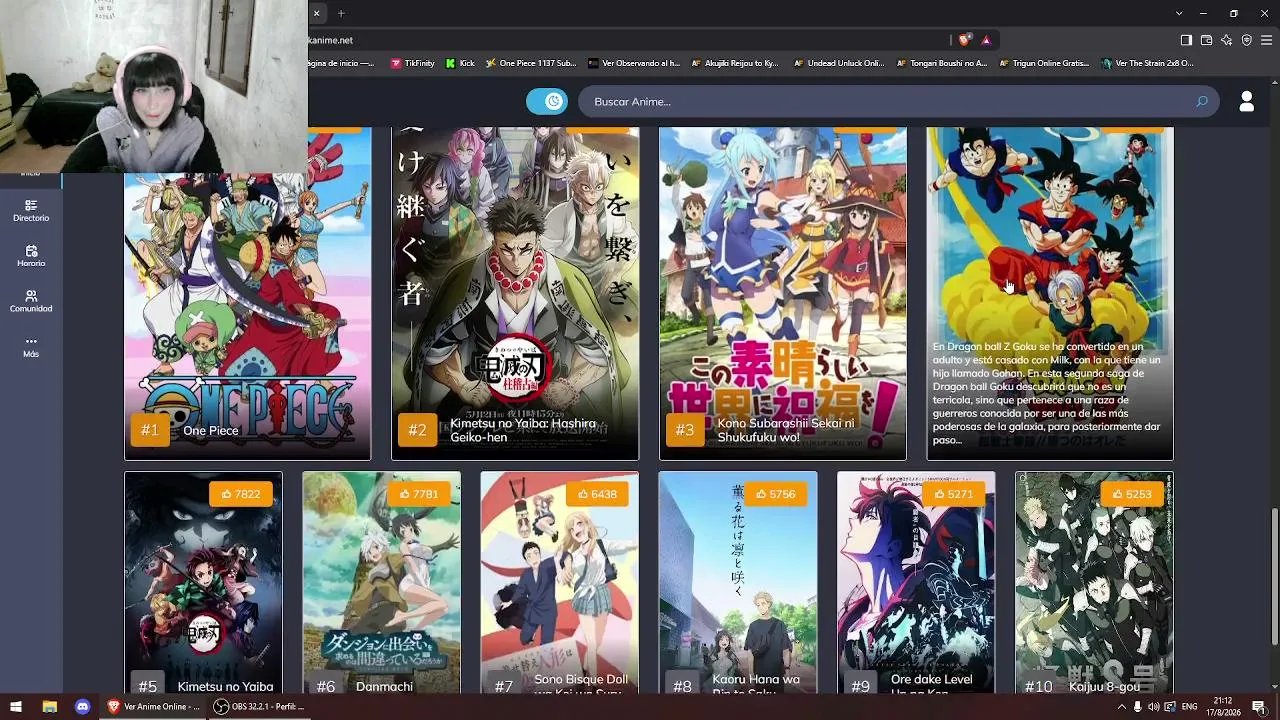Open the user profile icon
This screenshot has height=720, width=1280.
click(1247, 101)
